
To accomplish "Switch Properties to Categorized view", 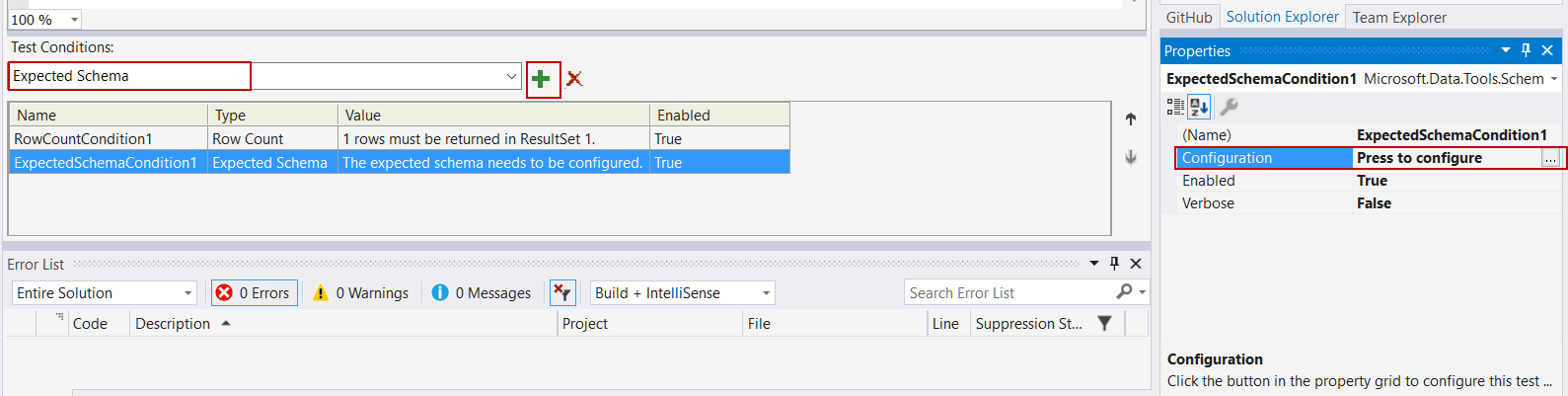I will click(x=1175, y=107).
